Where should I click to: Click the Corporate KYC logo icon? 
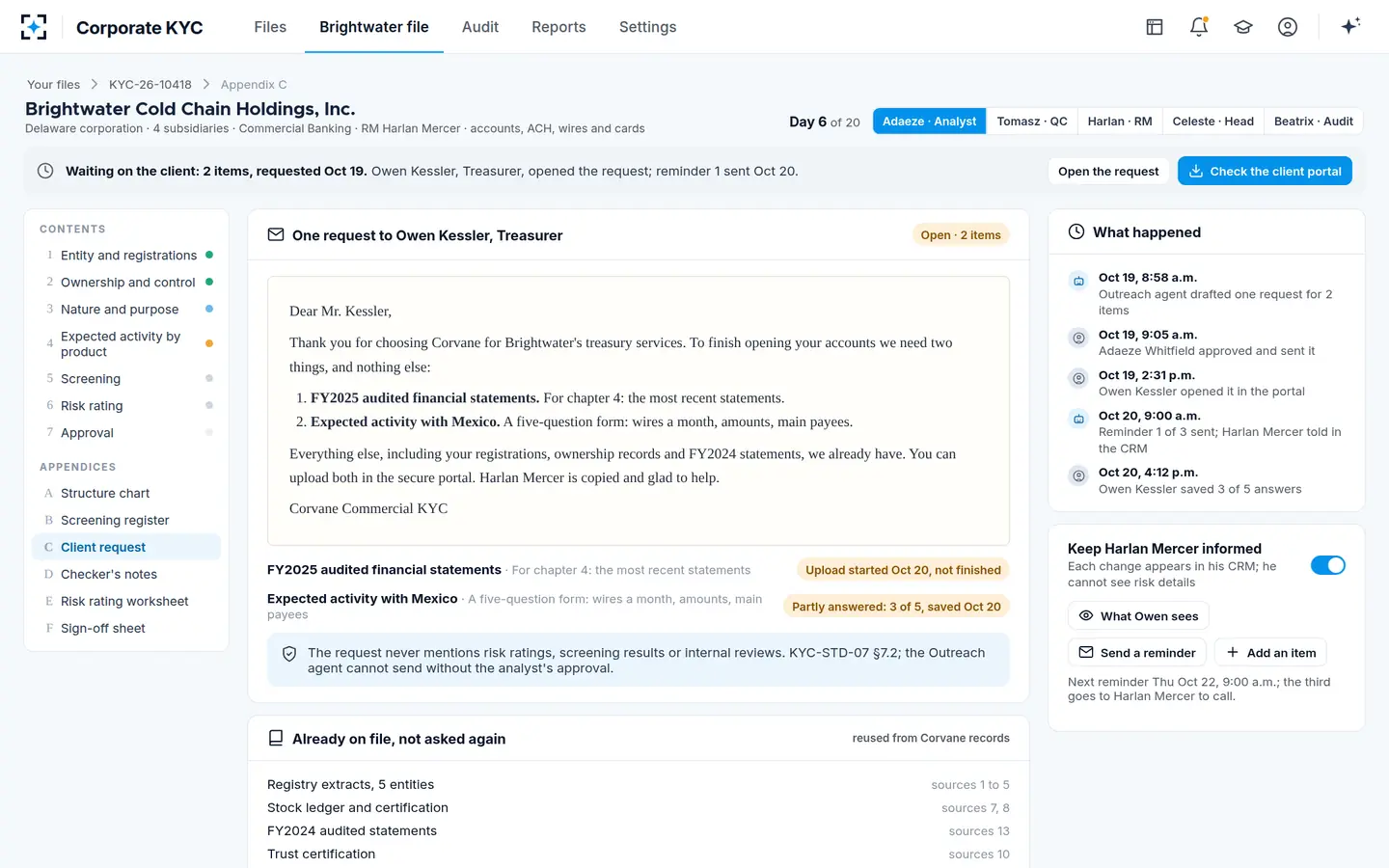(34, 27)
